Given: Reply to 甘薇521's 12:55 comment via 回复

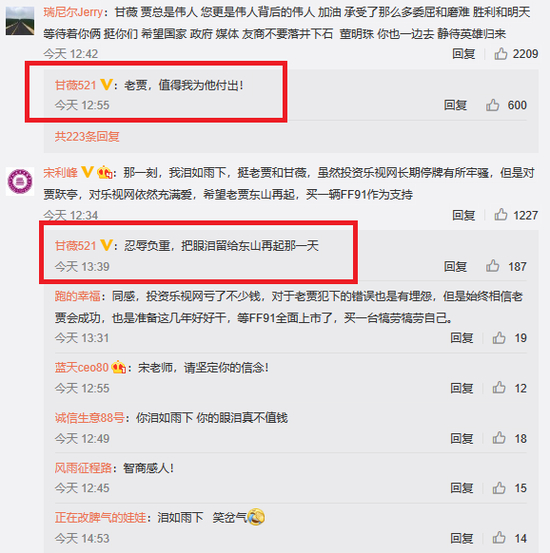Looking at the screenshot, I should [x=455, y=105].
